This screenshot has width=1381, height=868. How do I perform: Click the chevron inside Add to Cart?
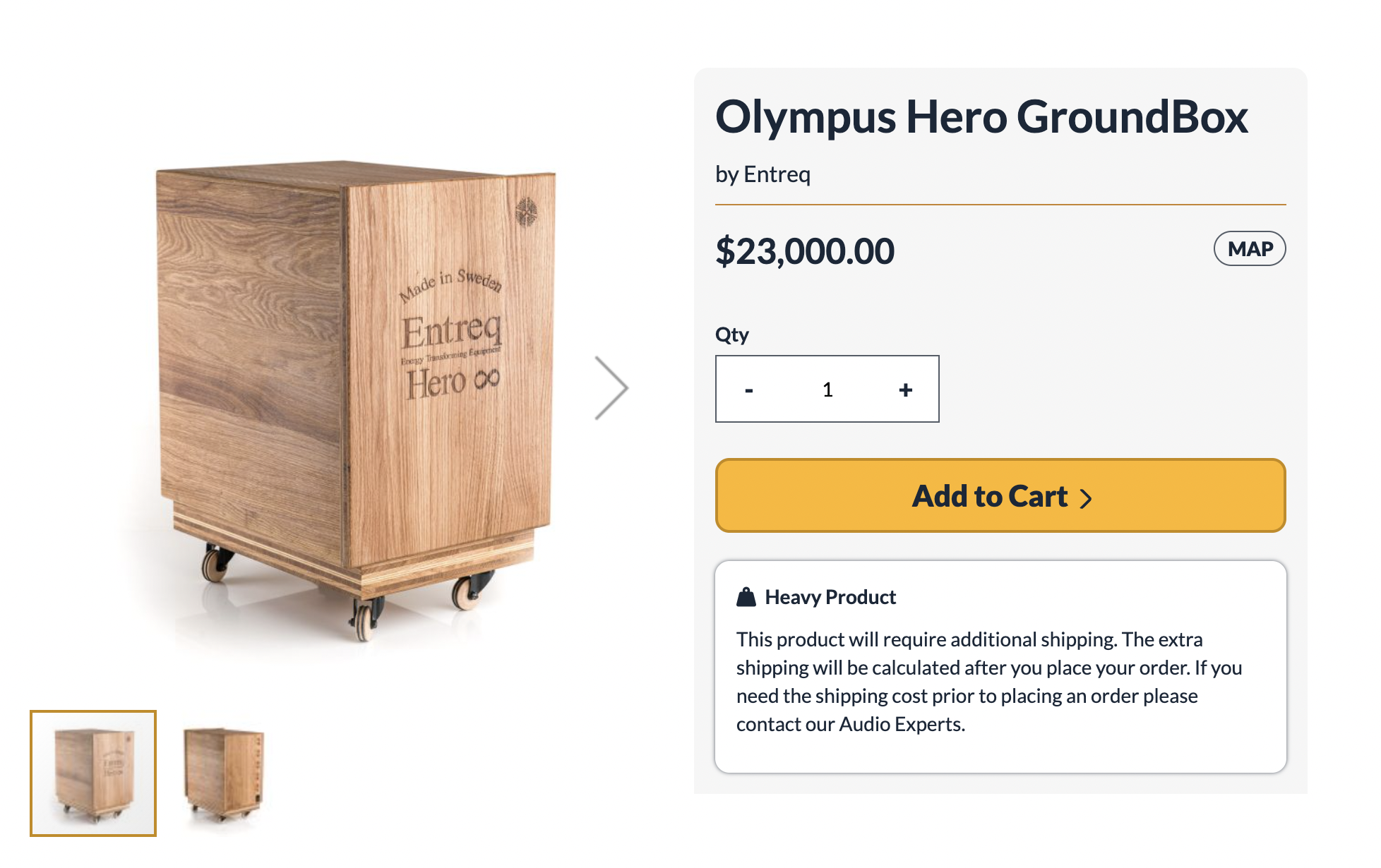pyautogui.click(x=1086, y=498)
